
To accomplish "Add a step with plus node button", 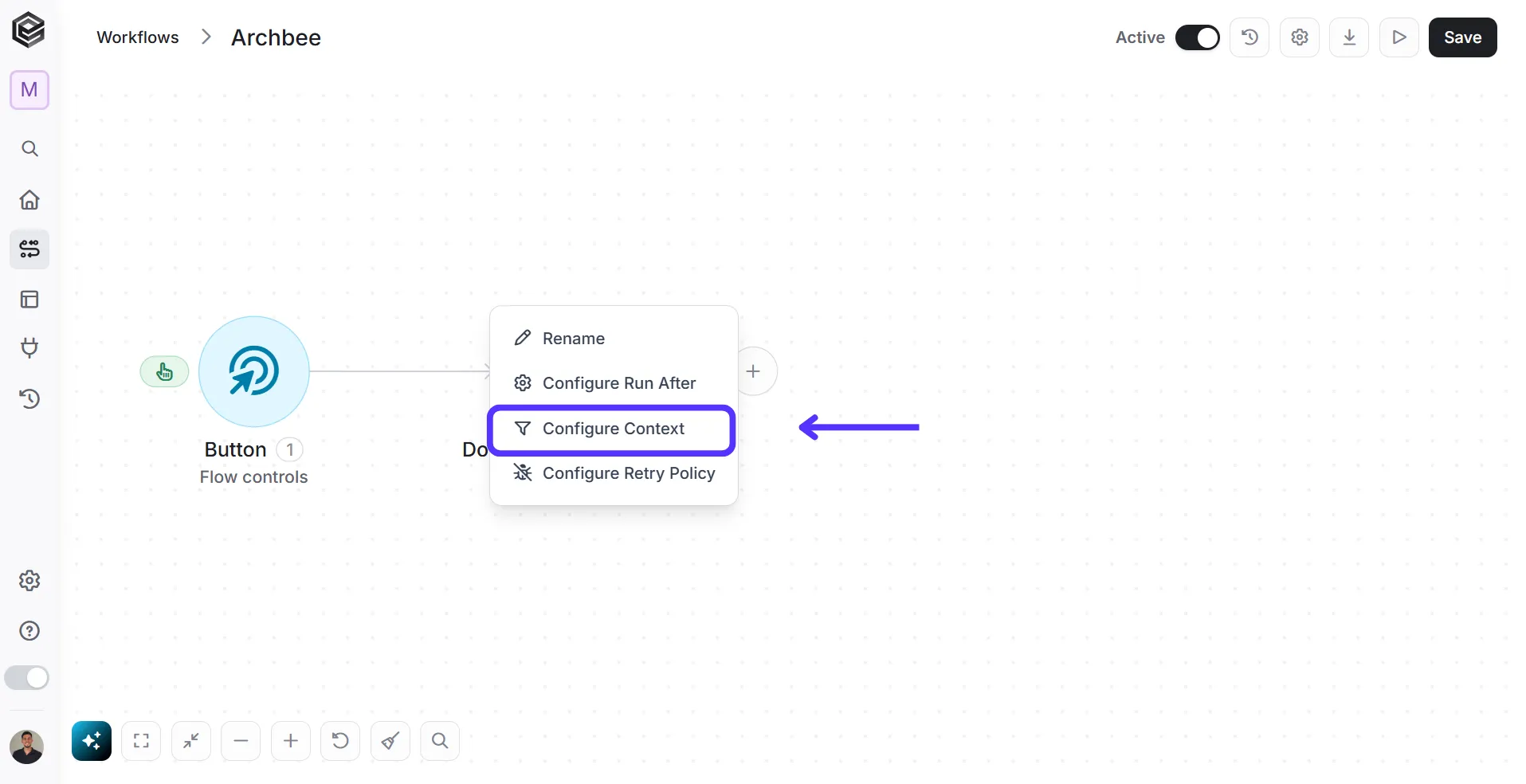I will [754, 371].
